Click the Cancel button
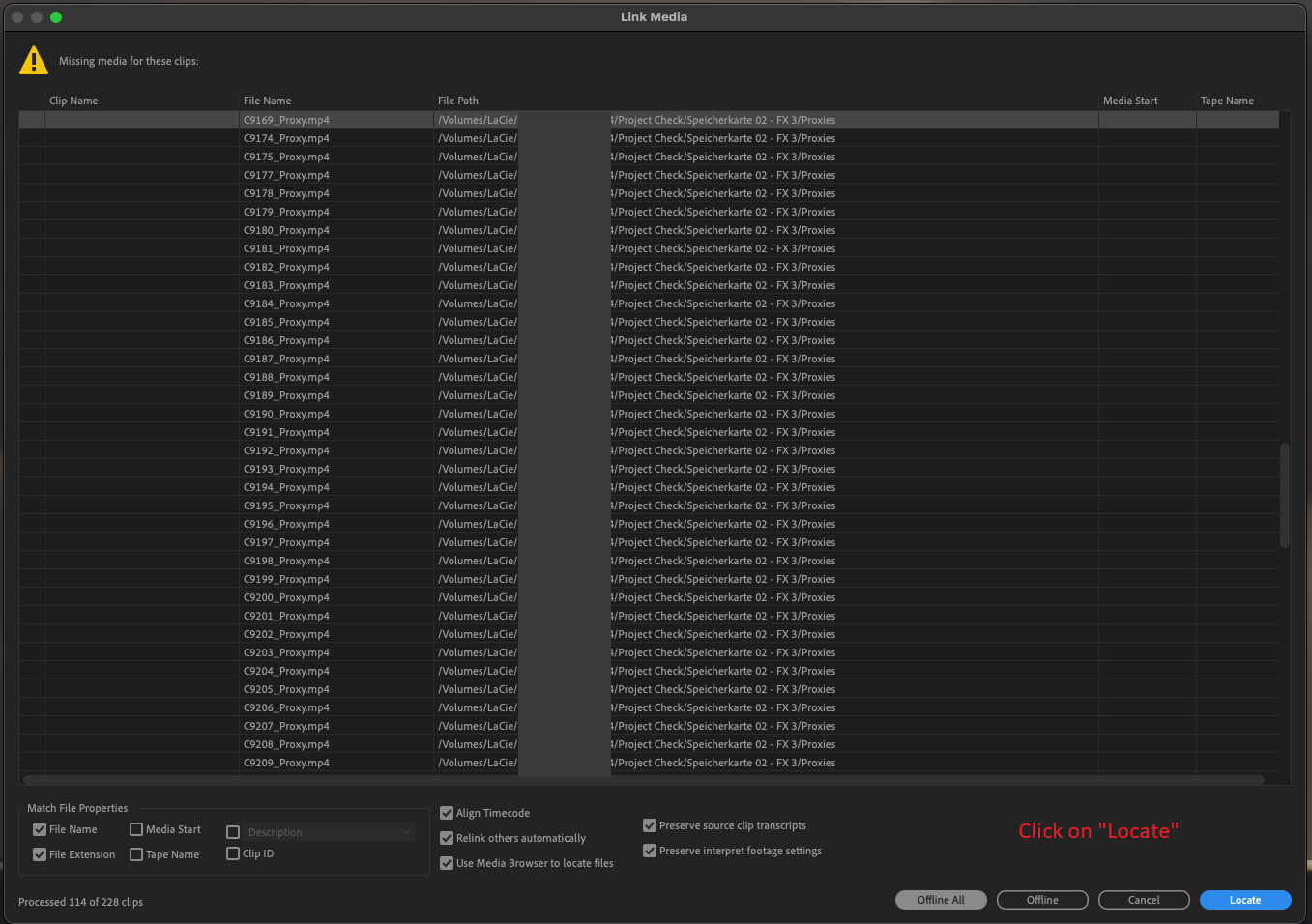This screenshot has width=1312, height=924. coord(1144,900)
